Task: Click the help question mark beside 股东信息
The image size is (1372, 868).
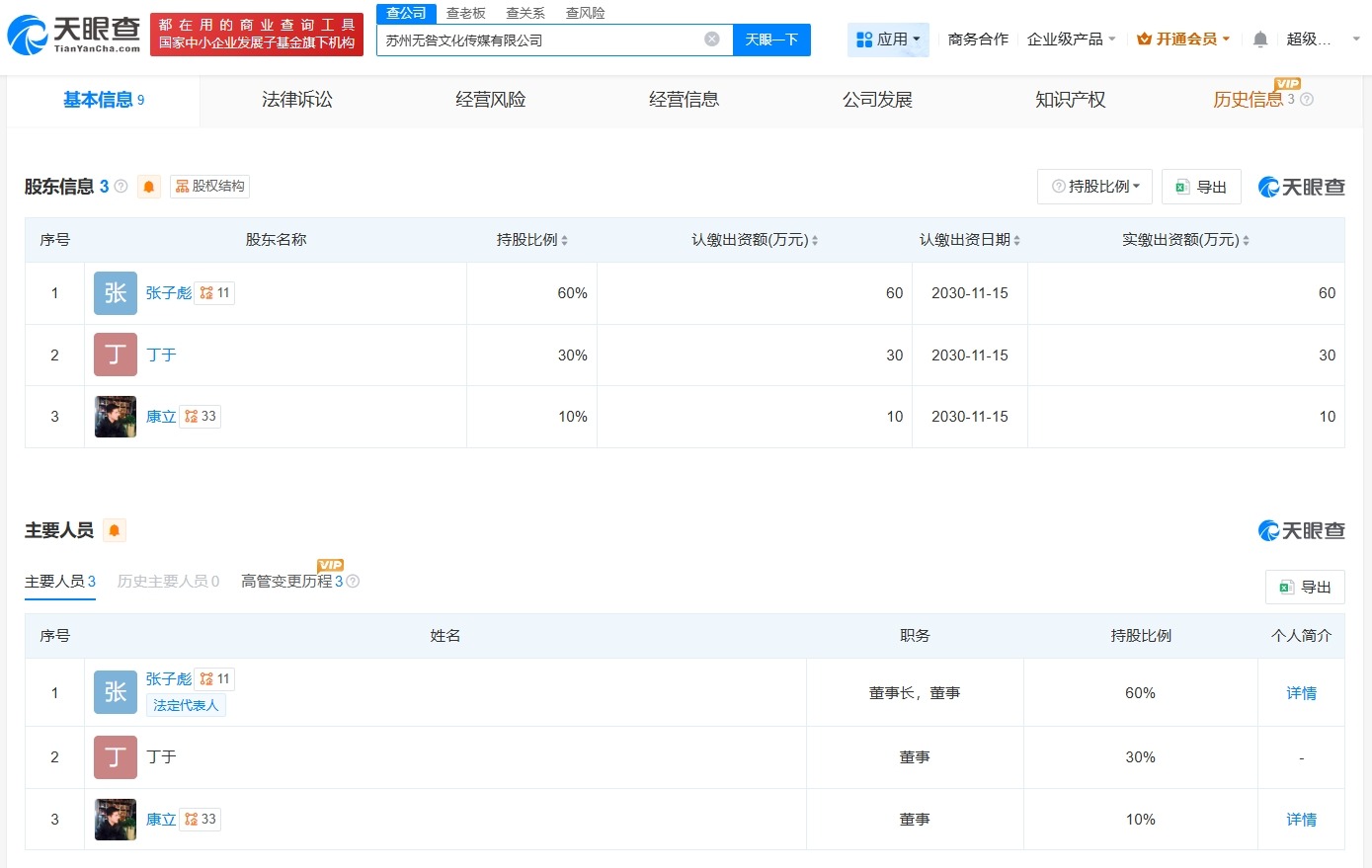Action: click(x=121, y=188)
